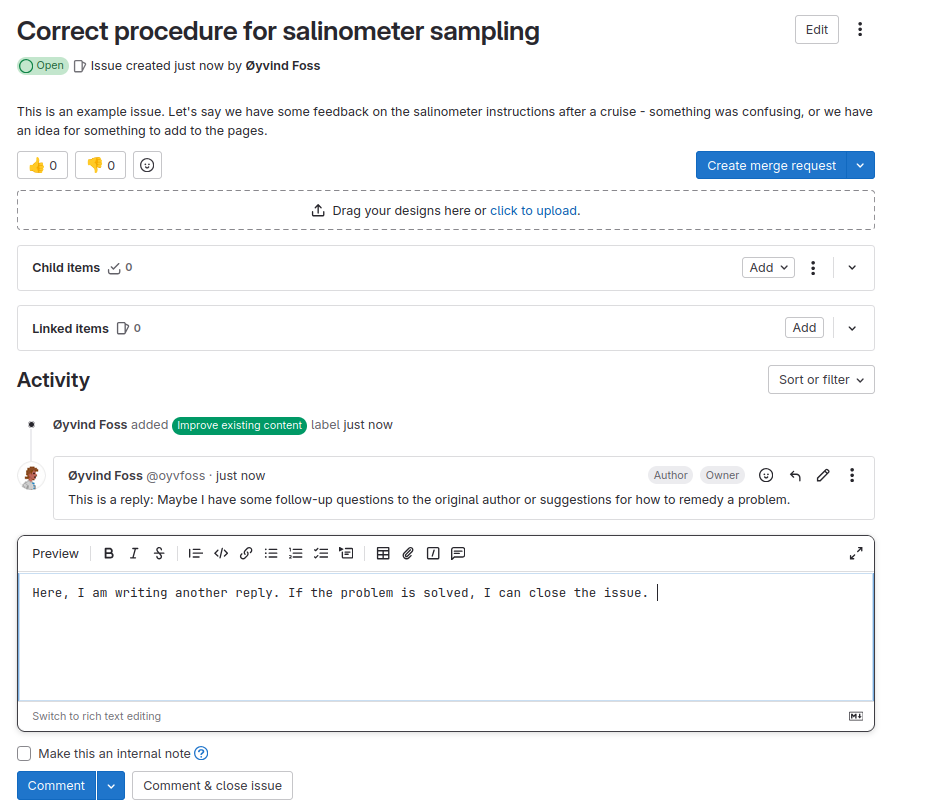Apply bold formatting in comment toolbar
The image size is (932, 806).
pos(109,553)
